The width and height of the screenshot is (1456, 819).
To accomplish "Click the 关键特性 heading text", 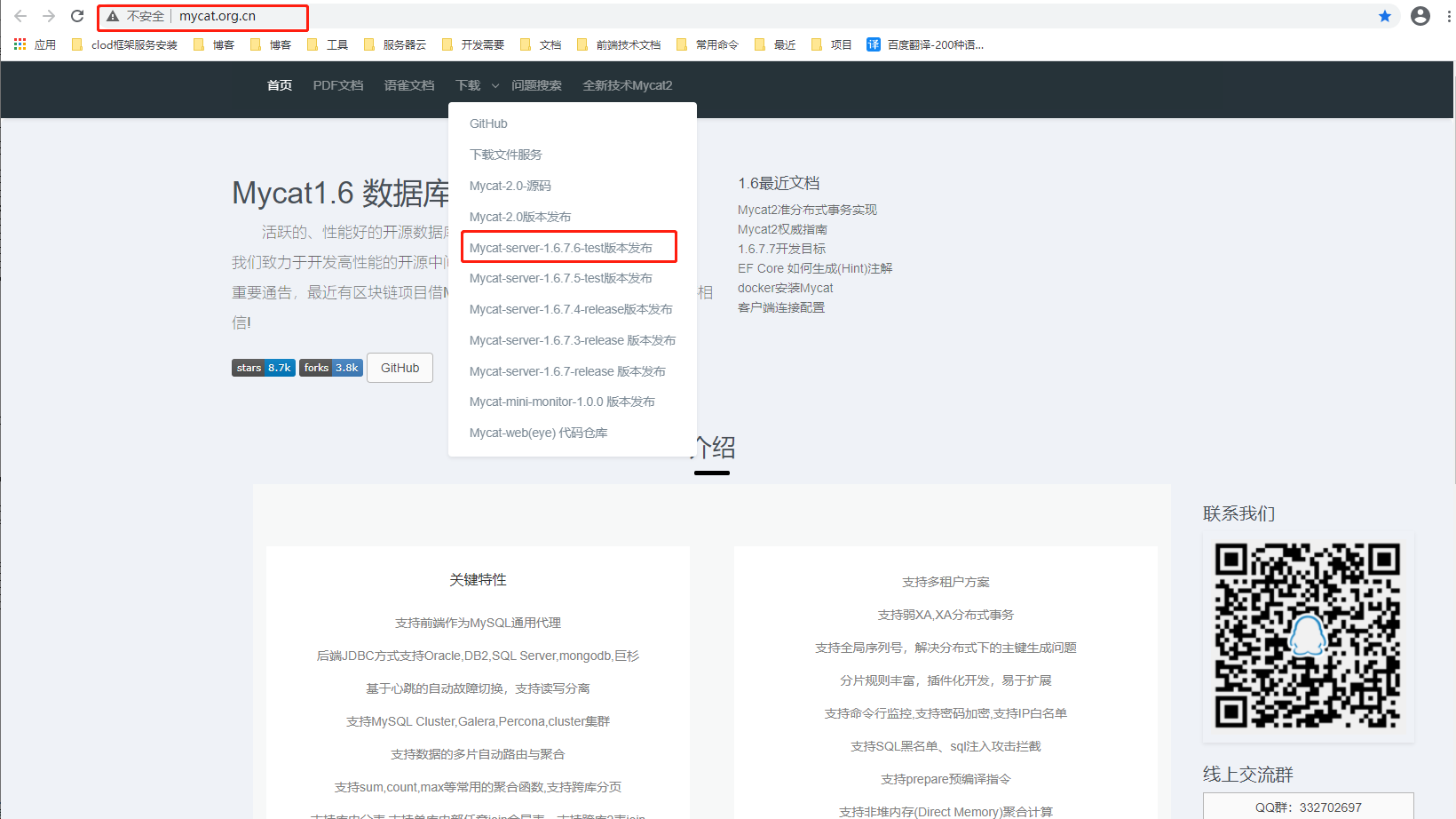I will coord(478,580).
